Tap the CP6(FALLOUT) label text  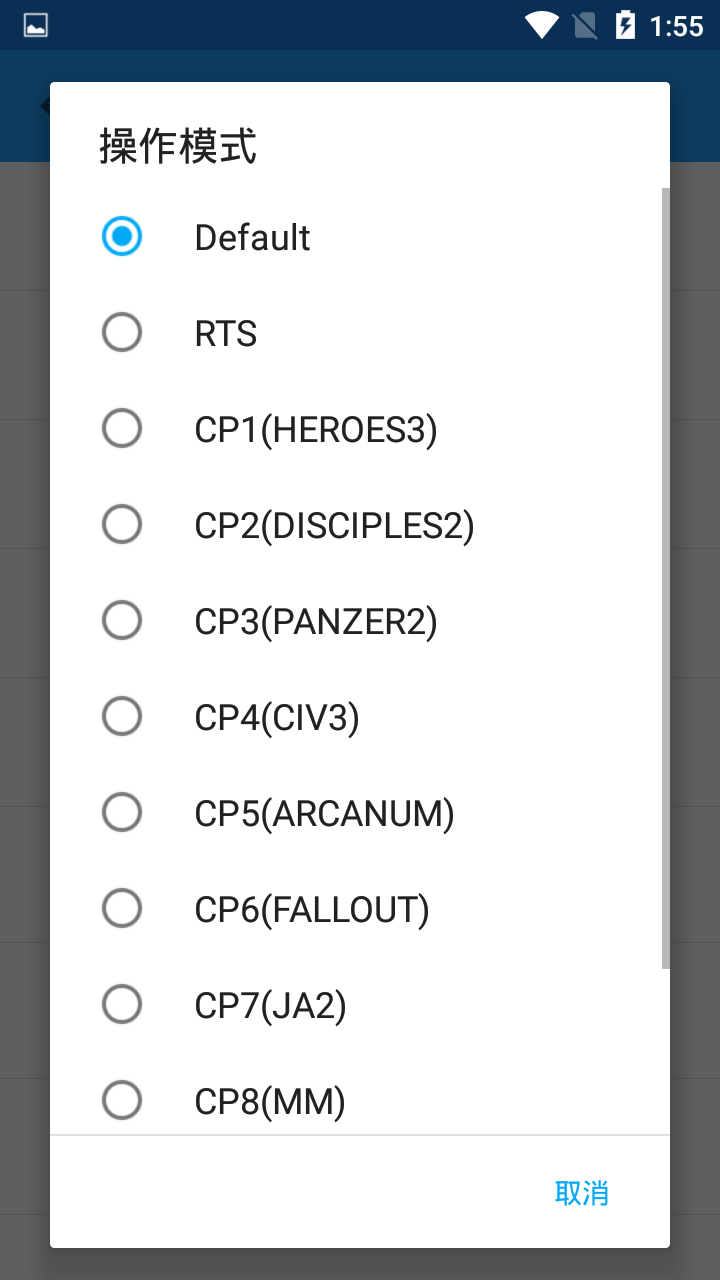pyautogui.click(x=312, y=910)
